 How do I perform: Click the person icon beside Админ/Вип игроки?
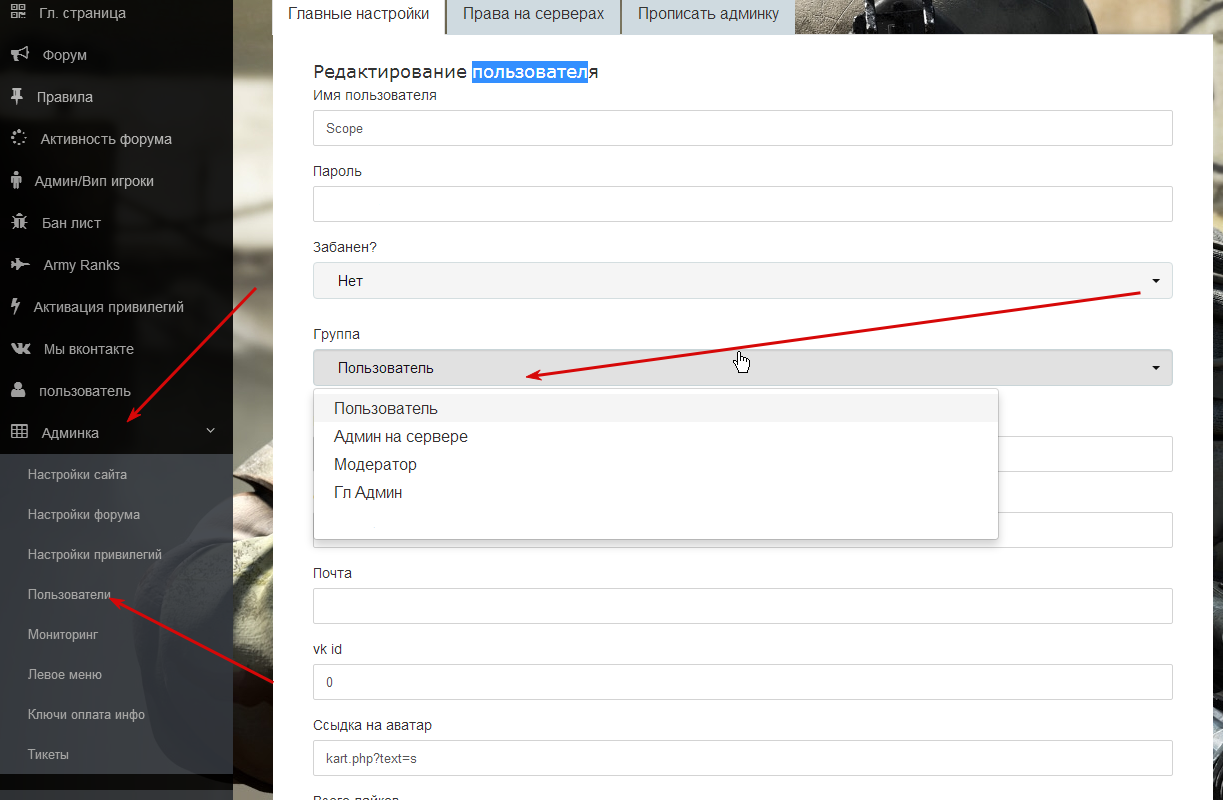point(16,181)
